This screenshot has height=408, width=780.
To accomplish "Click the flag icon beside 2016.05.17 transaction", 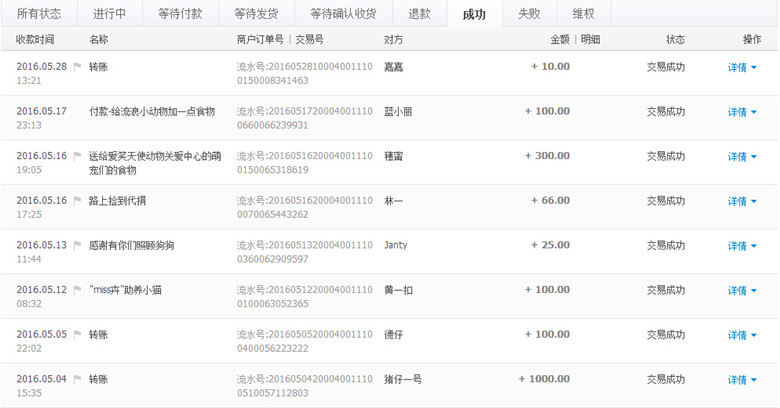I will point(77,112).
